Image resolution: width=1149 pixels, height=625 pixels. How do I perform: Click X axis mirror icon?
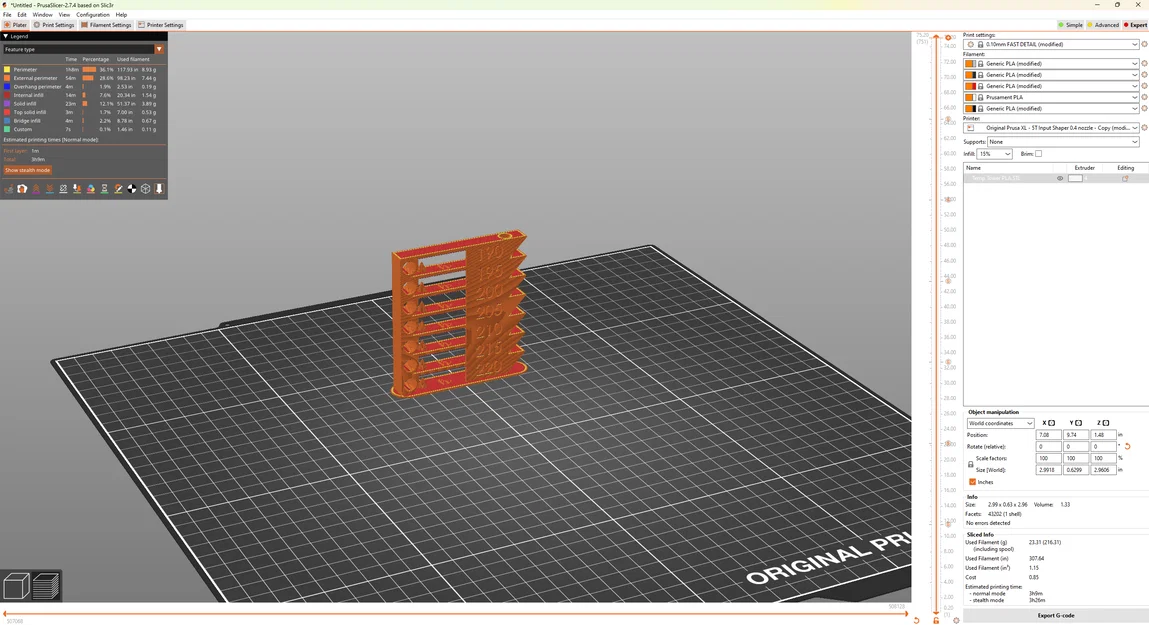point(1052,423)
